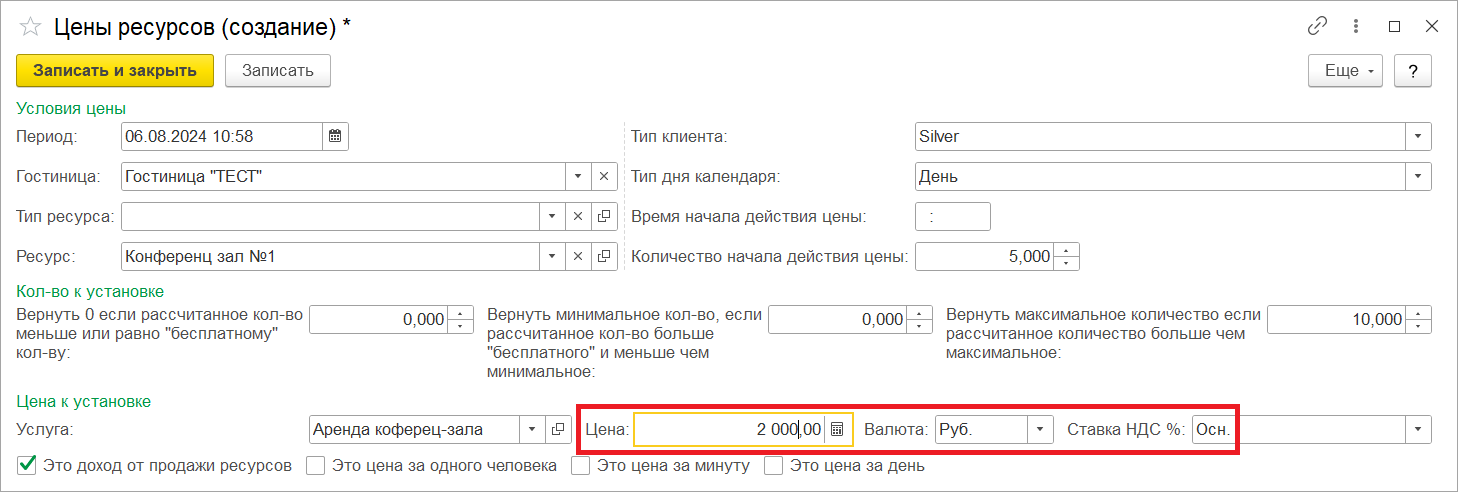Enable Это цена за день checkbox
The height and width of the screenshot is (492, 1458).
(x=773, y=465)
